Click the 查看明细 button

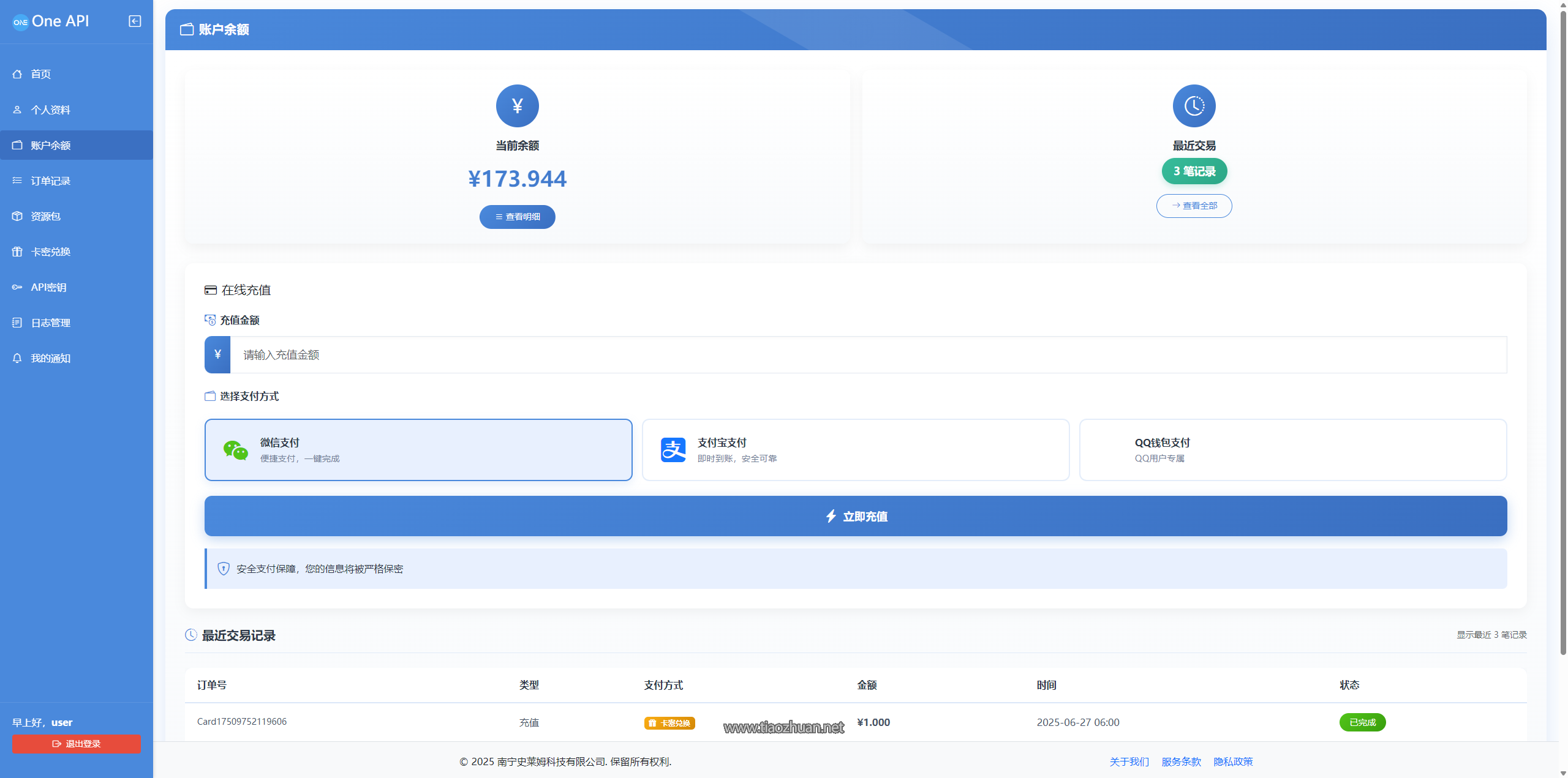tap(518, 217)
